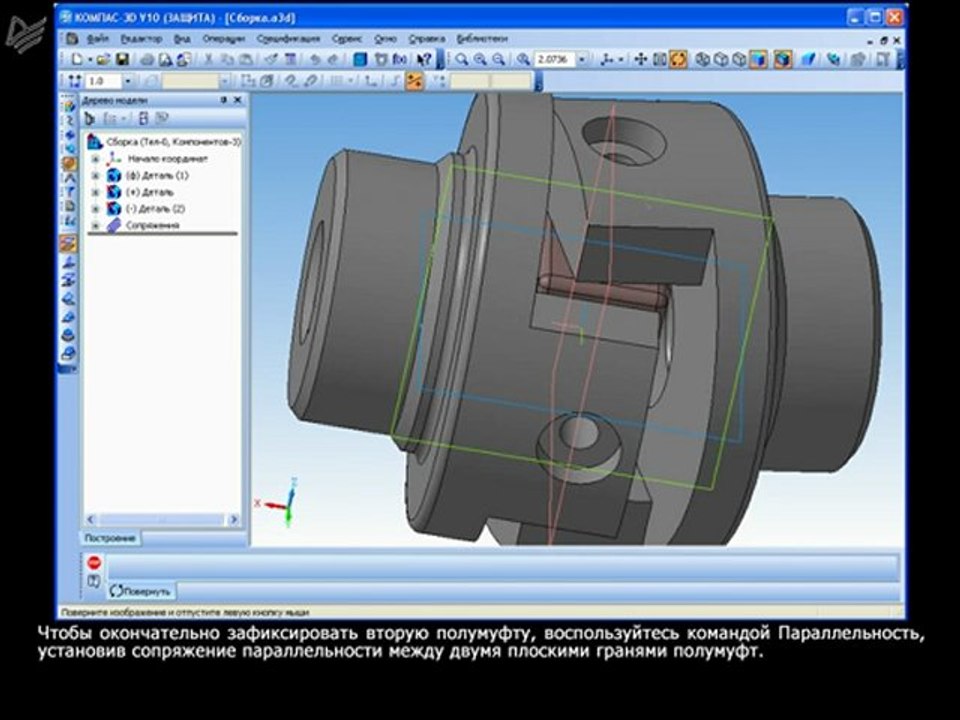This screenshot has width=960, height=720.
Task: Select the Zoom Window magnifier icon
Action: pos(462,59)
